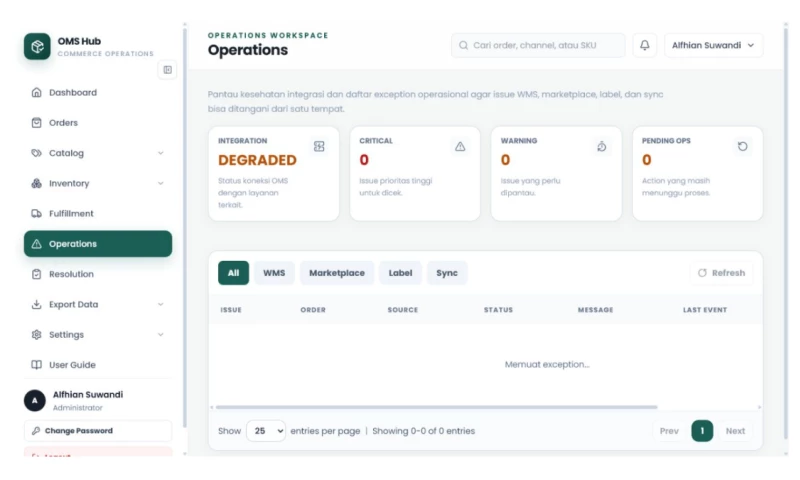Expand the Export Data submenu chevron

(x=161, y=304)
